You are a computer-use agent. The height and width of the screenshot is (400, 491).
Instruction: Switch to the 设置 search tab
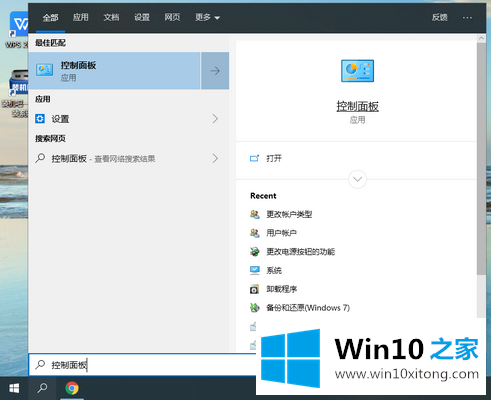coord(142,17)
